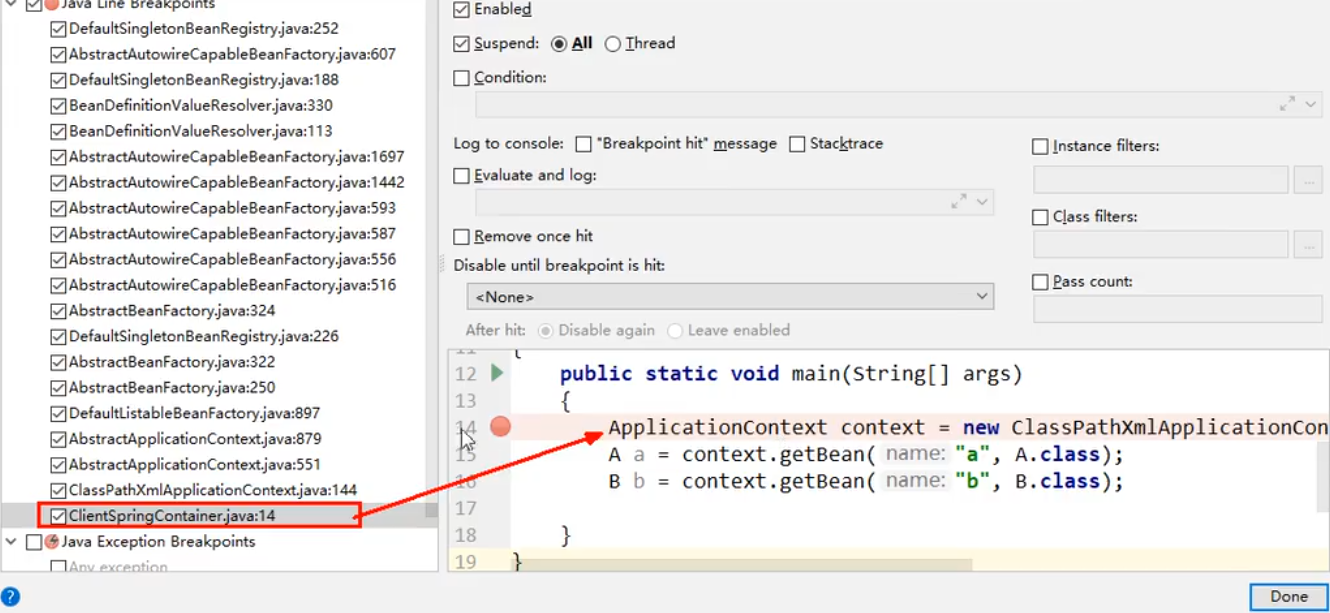Click the Class filters input field
Screen dimensions: 1330x613
coord(1161,244)
